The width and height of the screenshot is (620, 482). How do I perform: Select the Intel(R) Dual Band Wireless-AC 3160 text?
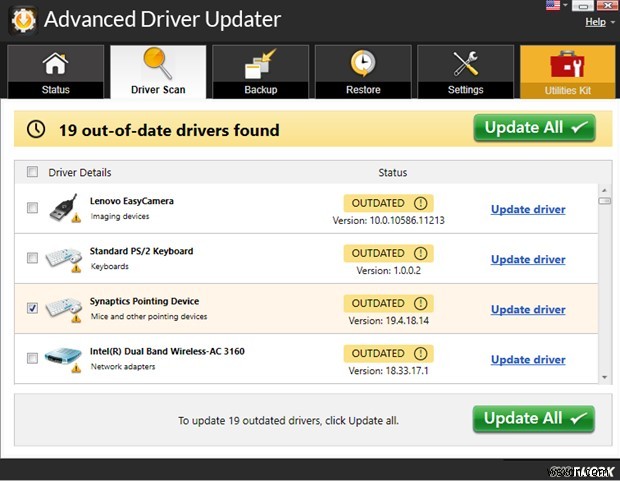click(167, 351)
